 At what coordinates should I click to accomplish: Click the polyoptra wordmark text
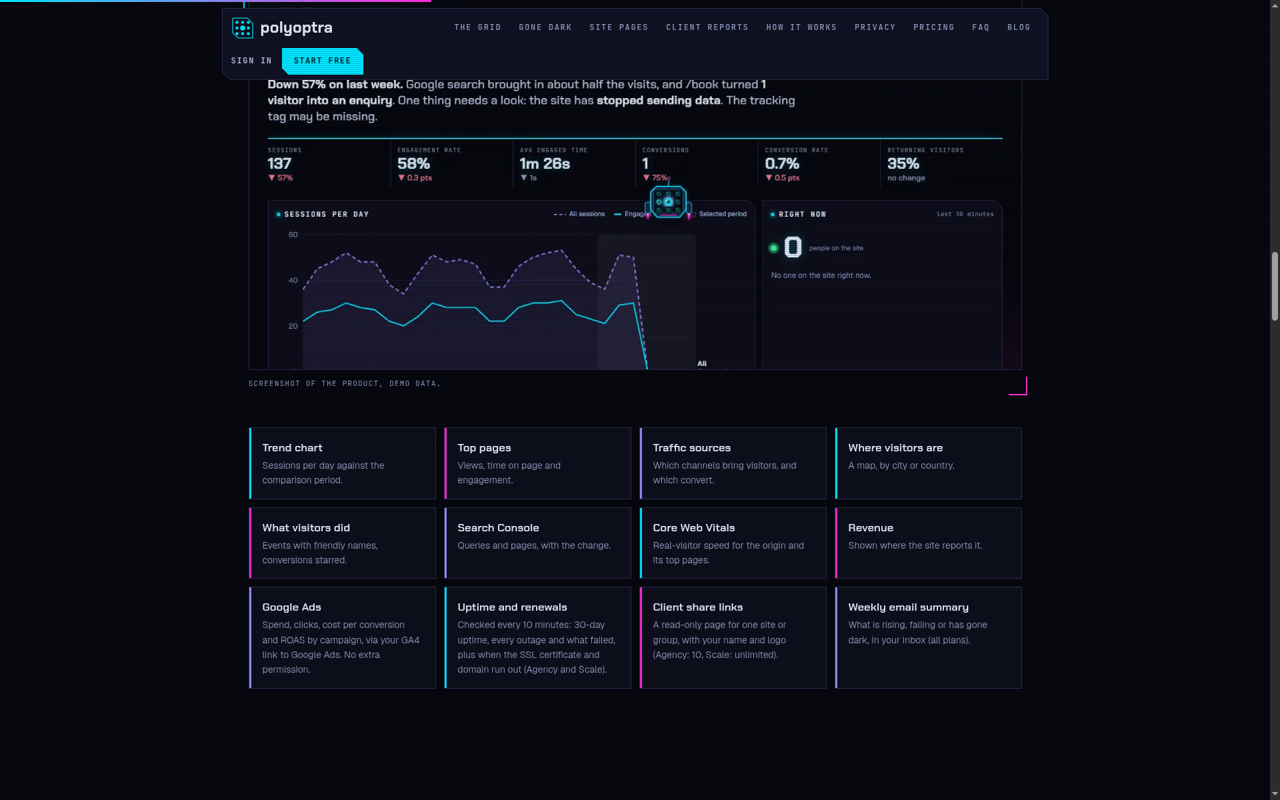point(296,28)
